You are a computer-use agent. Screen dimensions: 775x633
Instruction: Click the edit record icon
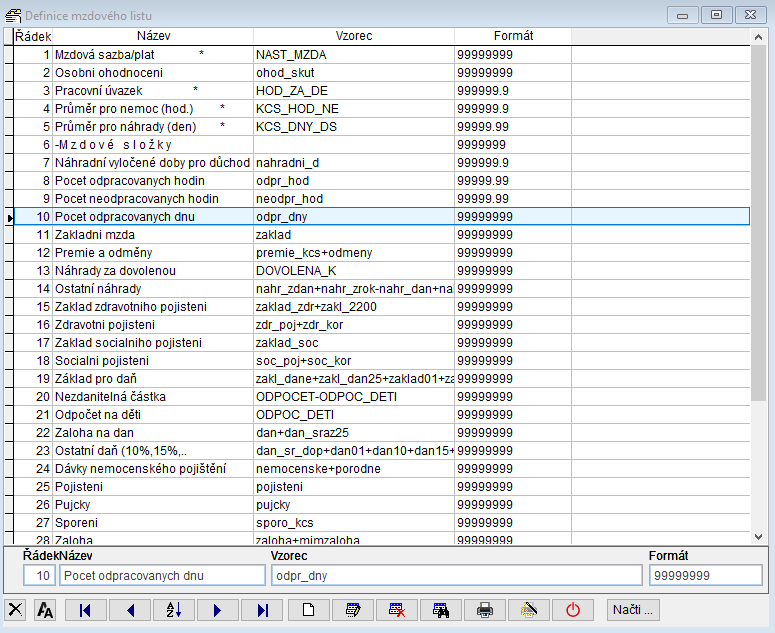point(353,610)
